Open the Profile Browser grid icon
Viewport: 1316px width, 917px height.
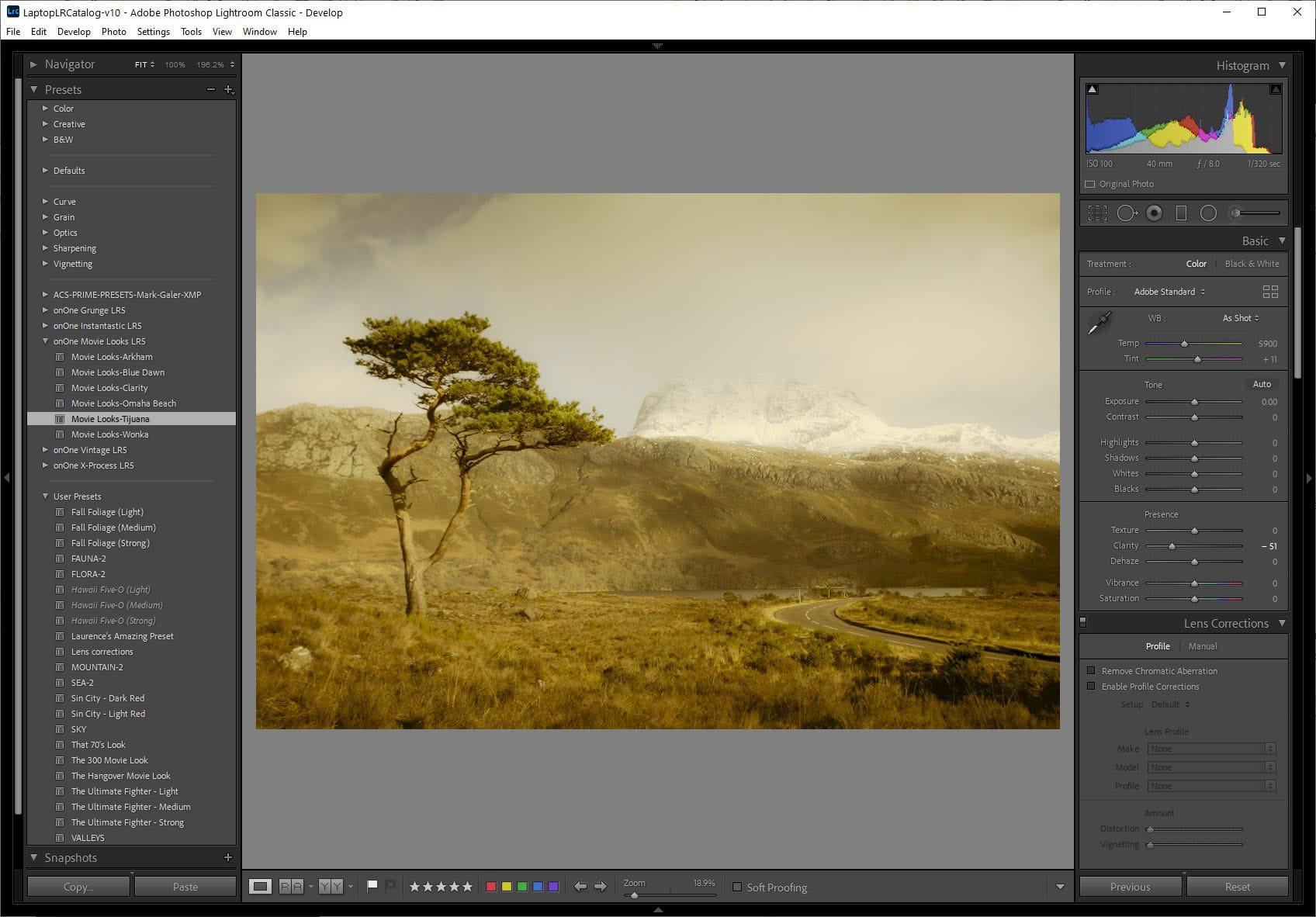1271,291
